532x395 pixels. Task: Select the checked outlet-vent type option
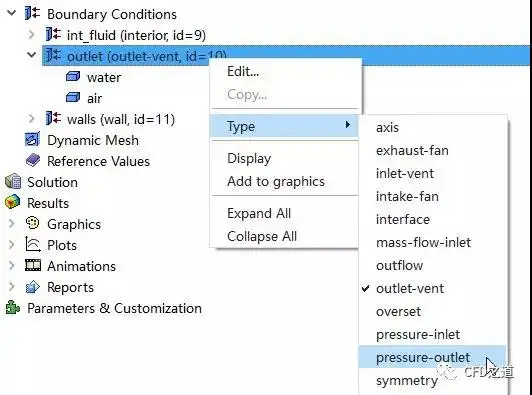pyautogui.click(x=410, y=288)
